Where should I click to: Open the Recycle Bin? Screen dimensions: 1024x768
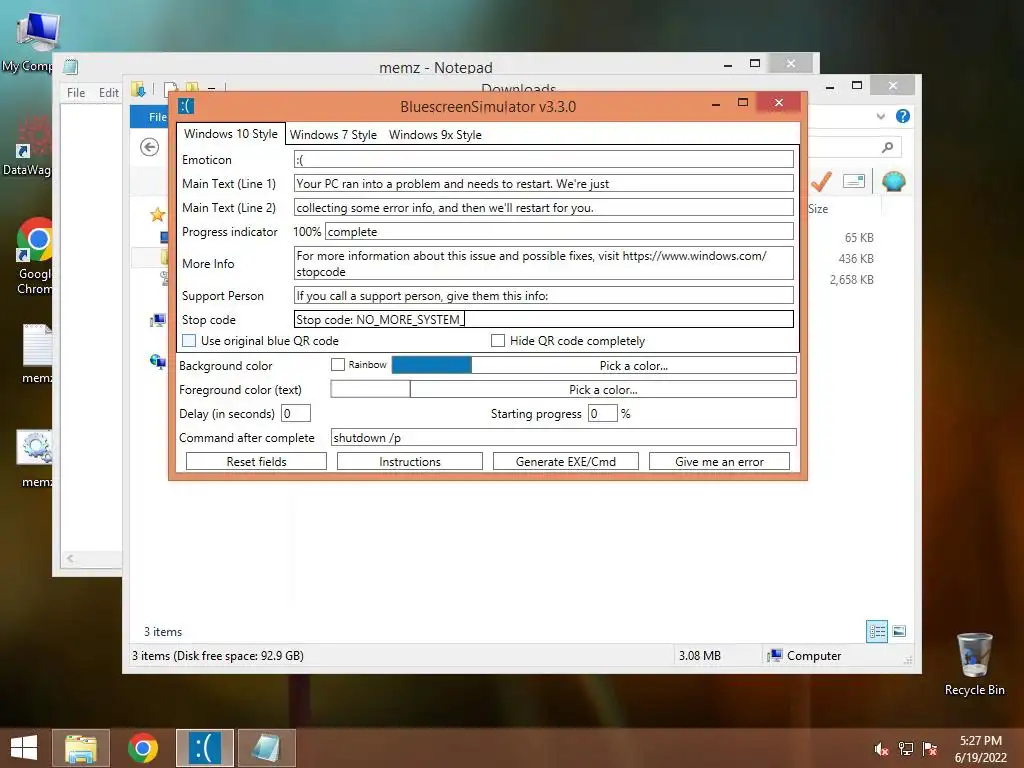click(x=974, y=664)
